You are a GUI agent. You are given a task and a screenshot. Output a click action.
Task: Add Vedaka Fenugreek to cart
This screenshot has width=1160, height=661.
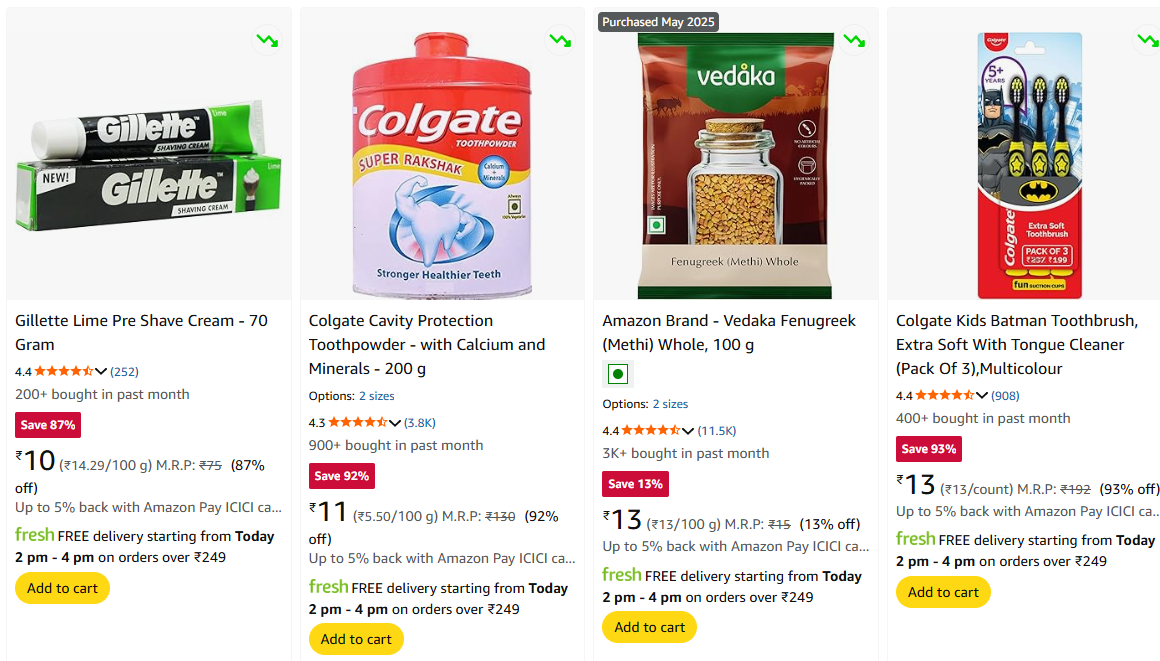tap(650, 627)
